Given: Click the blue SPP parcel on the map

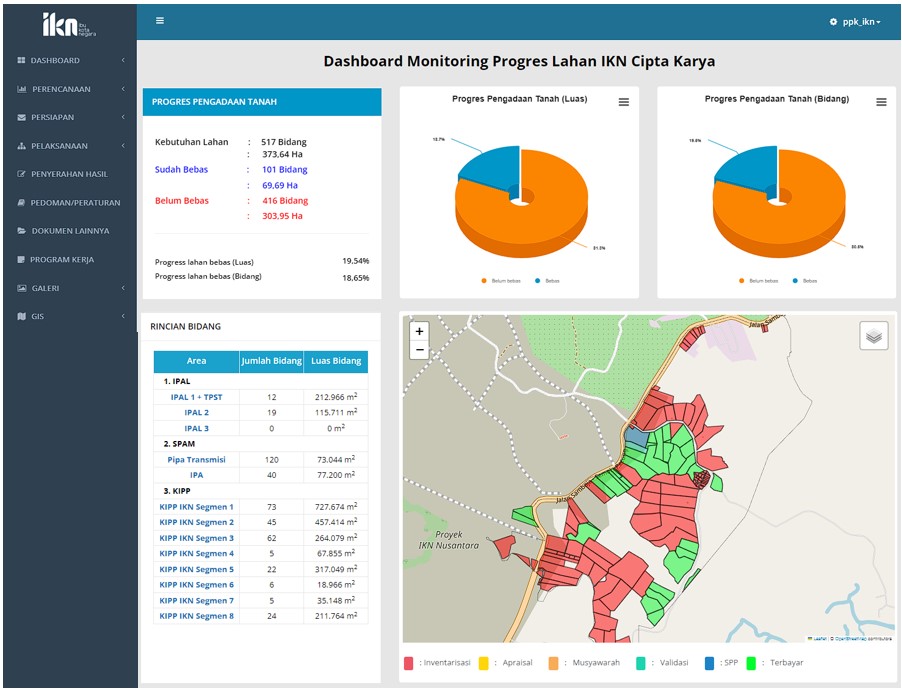Looking at the screenshot, I should point(634,438).
